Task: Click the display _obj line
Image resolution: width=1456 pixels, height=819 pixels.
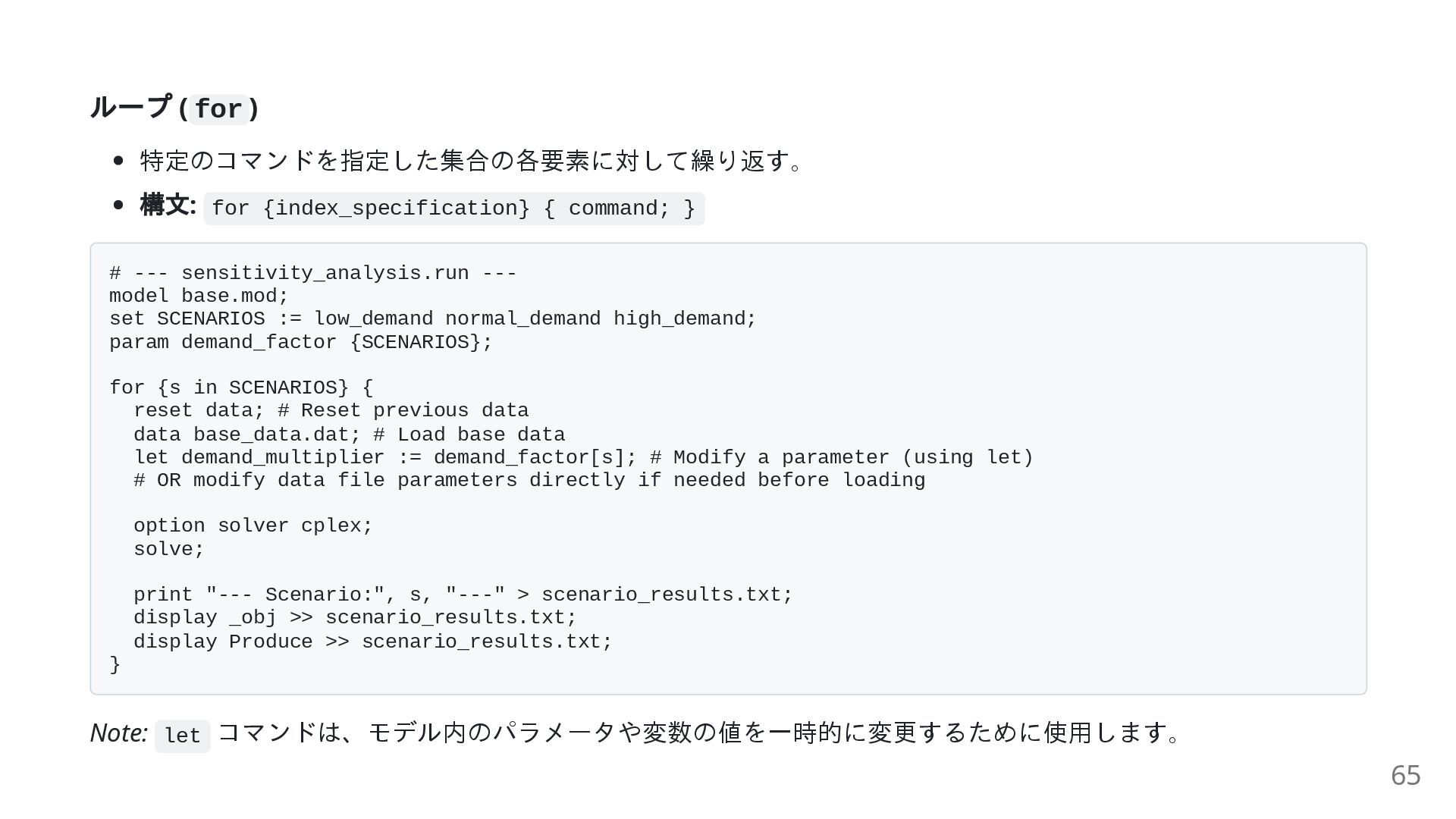Action: tap(355, 617)
